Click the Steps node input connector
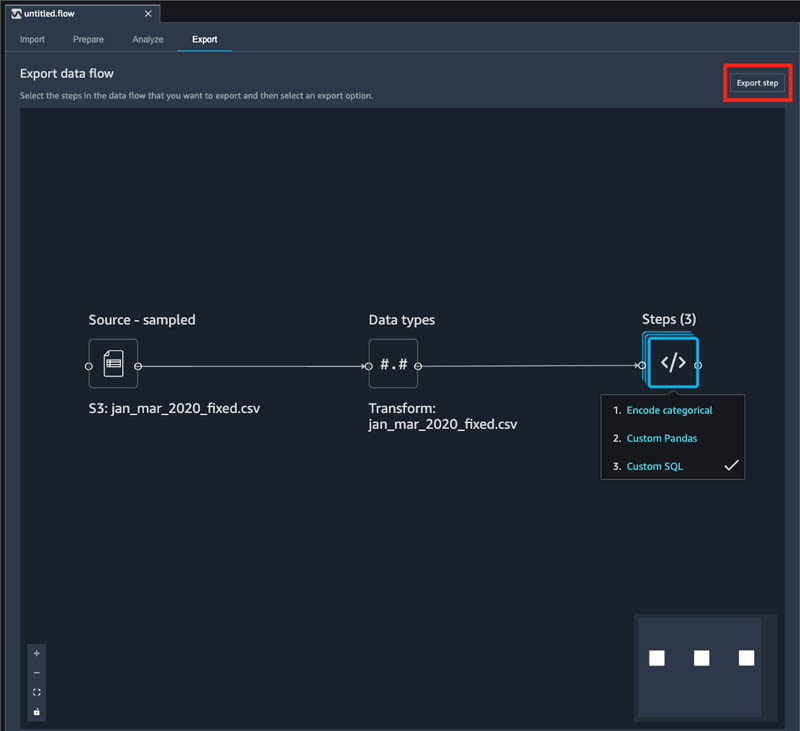The height and width of the screenshot is (731, 800). [x=642, y=365]
